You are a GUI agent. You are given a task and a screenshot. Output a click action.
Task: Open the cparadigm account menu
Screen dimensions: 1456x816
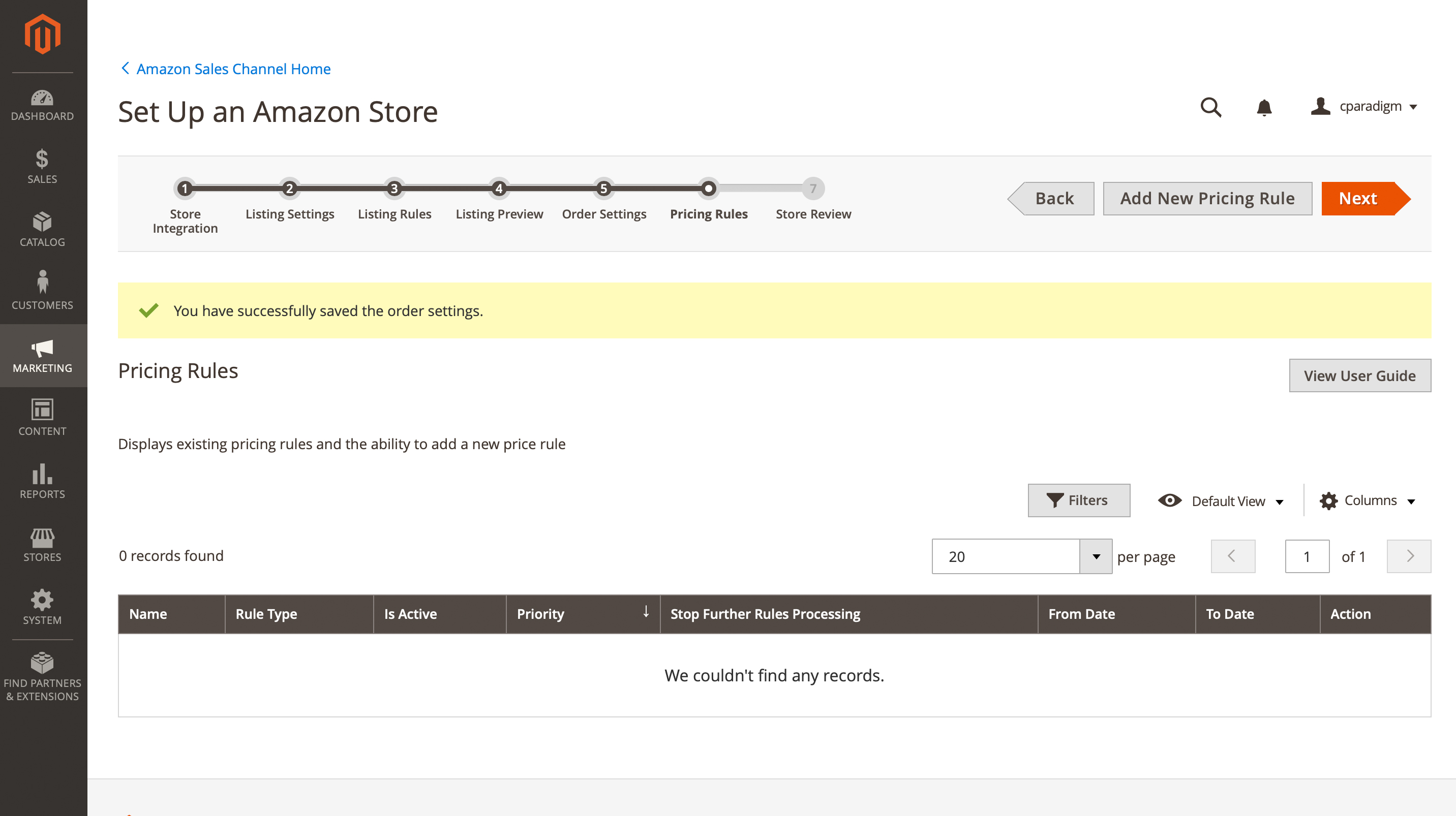(x=1363, y=106)
